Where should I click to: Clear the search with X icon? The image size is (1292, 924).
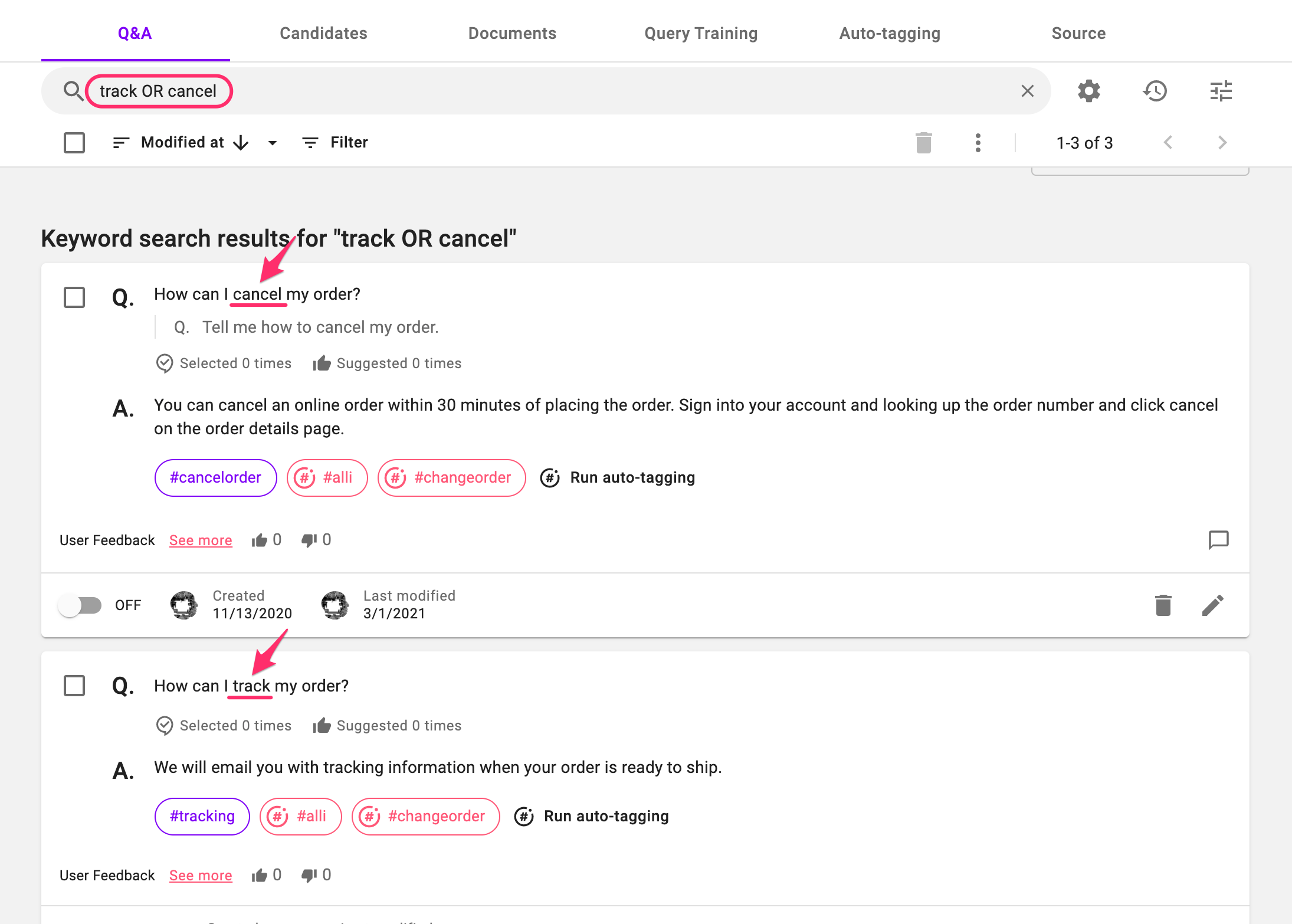pos(1027,91)
